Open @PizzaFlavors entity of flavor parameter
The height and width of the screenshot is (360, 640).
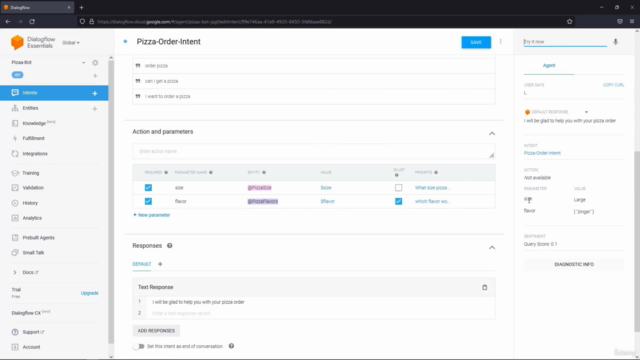(x=263, y=201)
